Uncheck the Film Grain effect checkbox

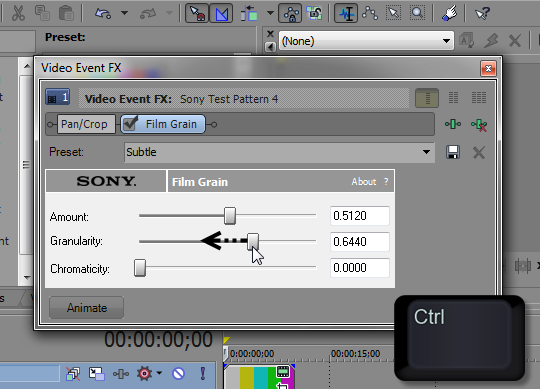click(x=130, y=123)
